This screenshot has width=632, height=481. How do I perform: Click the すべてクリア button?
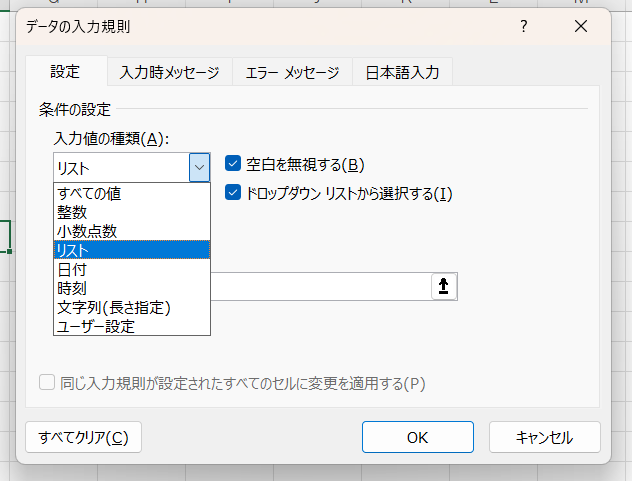tap(84, 437)
